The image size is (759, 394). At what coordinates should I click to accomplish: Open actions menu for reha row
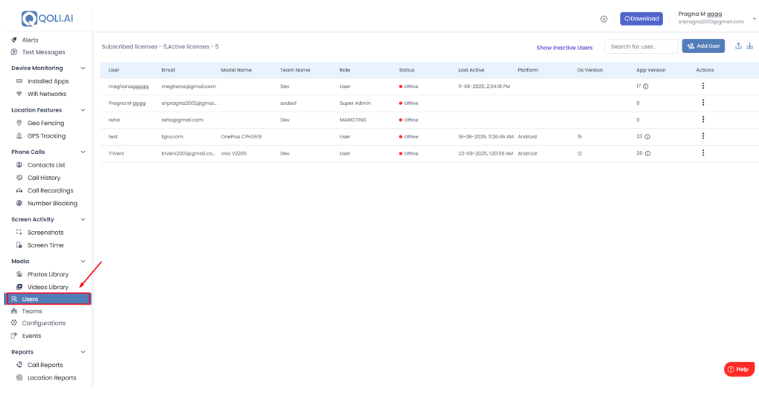[x=703, y=120]
